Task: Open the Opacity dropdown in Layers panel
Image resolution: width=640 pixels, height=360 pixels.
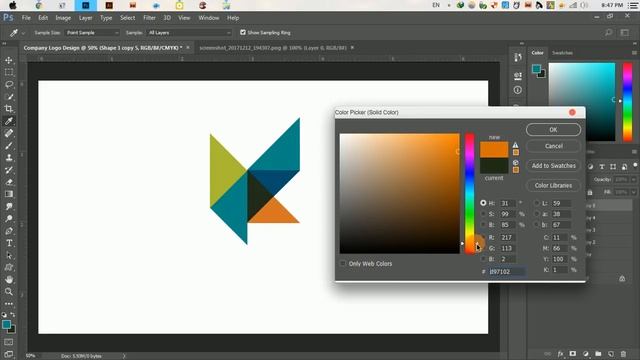Action: 633,180
